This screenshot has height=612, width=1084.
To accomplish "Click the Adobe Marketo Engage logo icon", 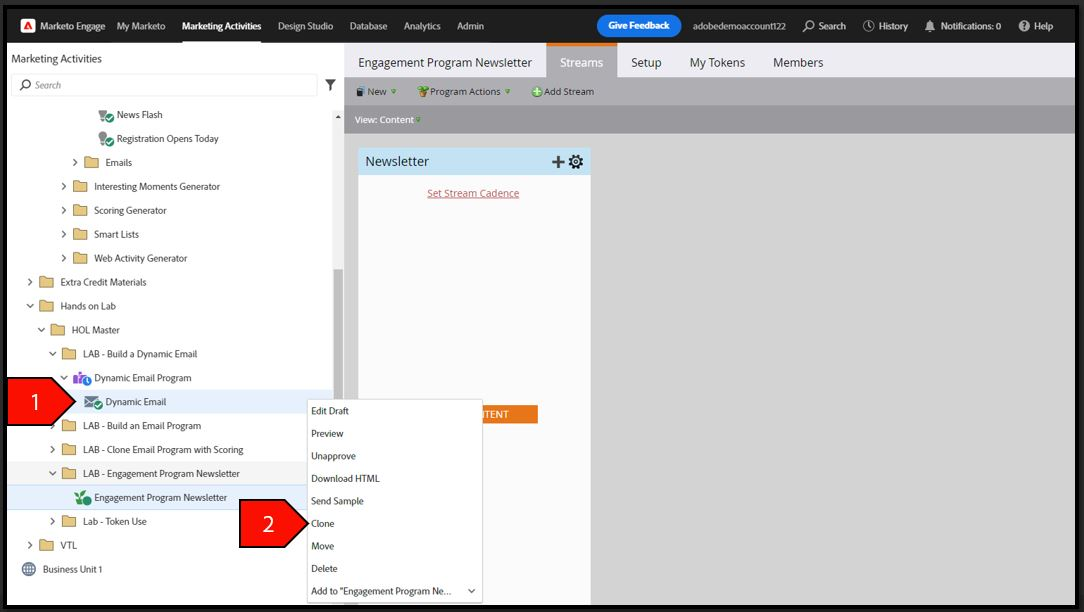I will pyautogui.click(x=28, y=26).
